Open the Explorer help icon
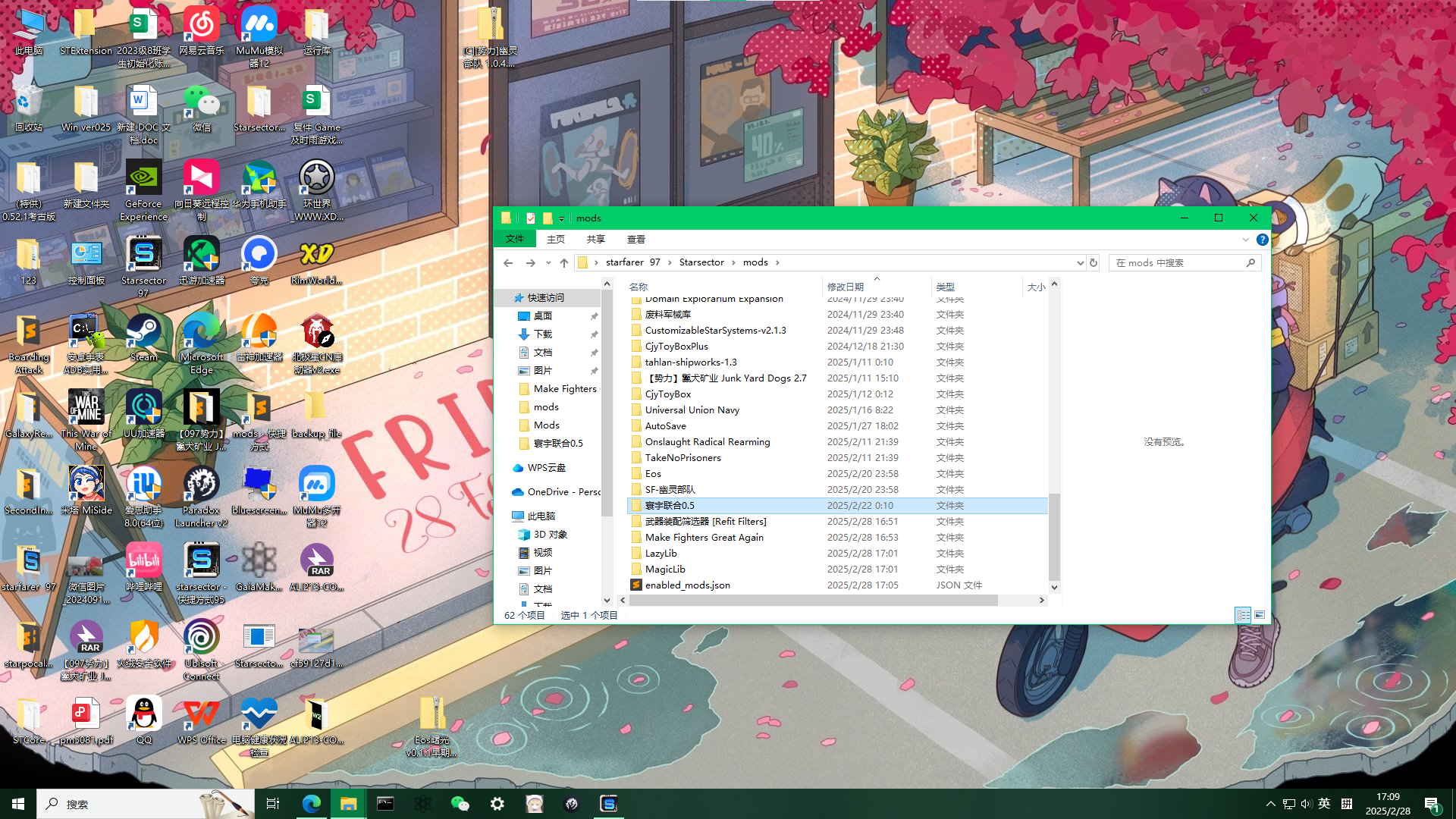This screenshot has height=819, width=1456. [1262, 240]
